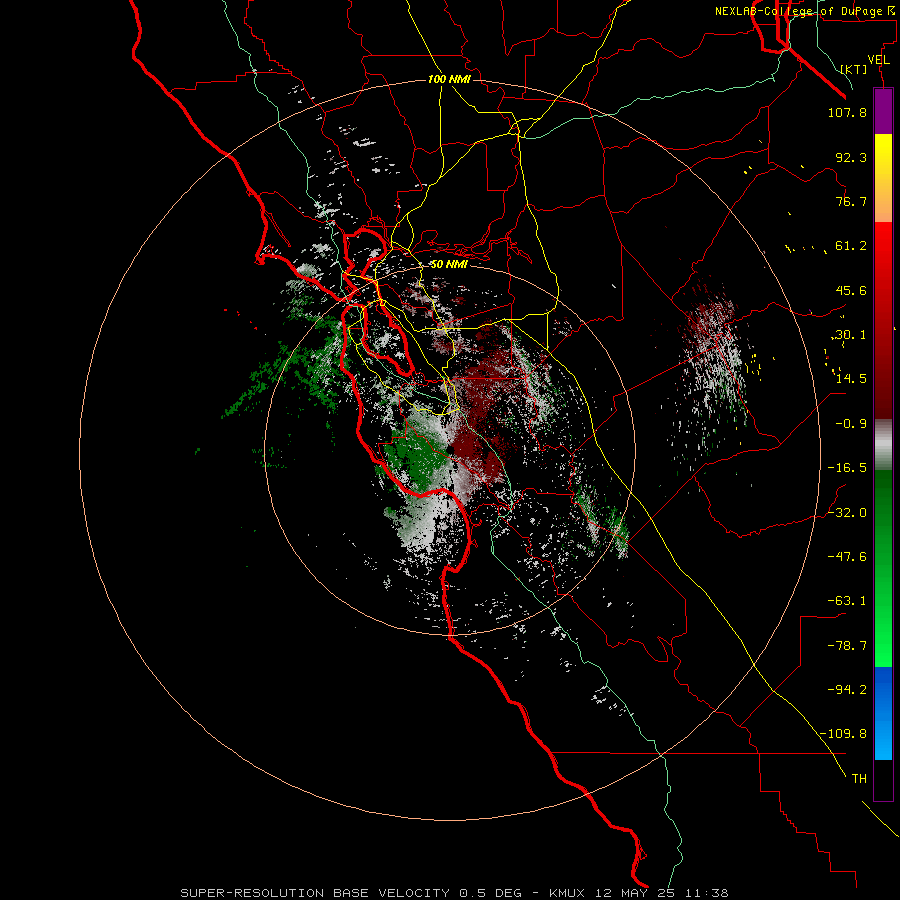Click the -78.7 scale value

pos(847,646)
